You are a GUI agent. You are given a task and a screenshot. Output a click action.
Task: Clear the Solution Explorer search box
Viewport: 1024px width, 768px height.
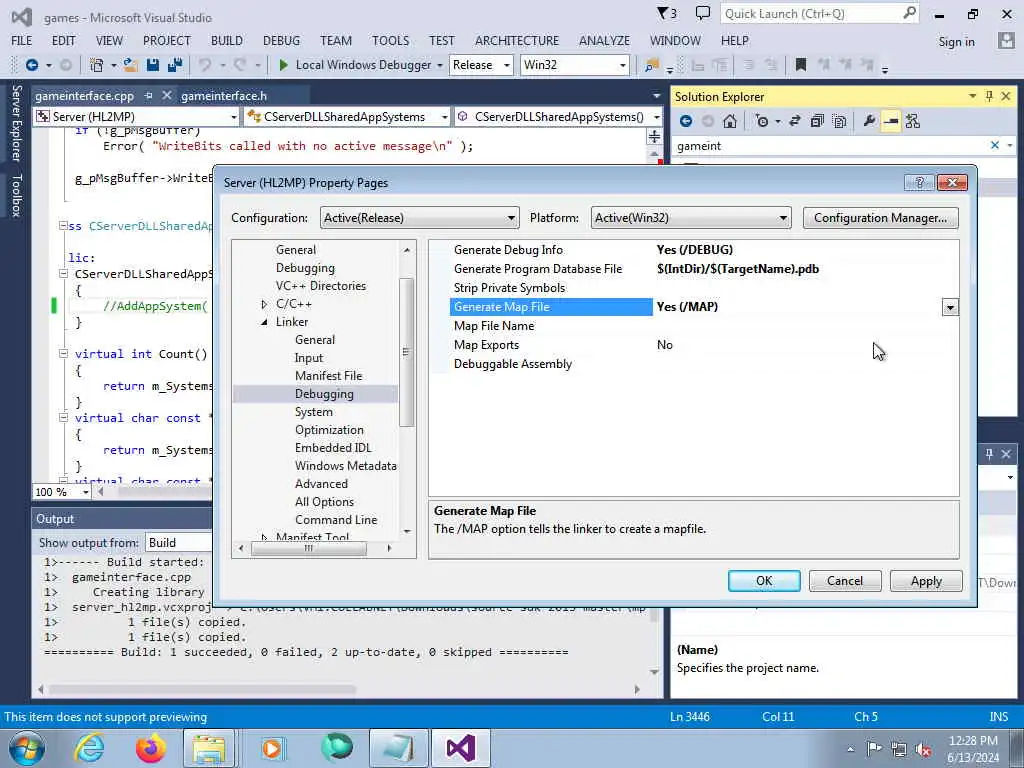[x=995, y=145]
